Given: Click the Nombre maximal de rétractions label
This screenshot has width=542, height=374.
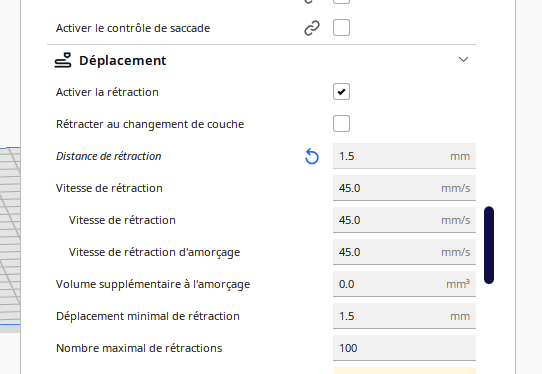Looking at the screenshot, I should tap(139, 348).
